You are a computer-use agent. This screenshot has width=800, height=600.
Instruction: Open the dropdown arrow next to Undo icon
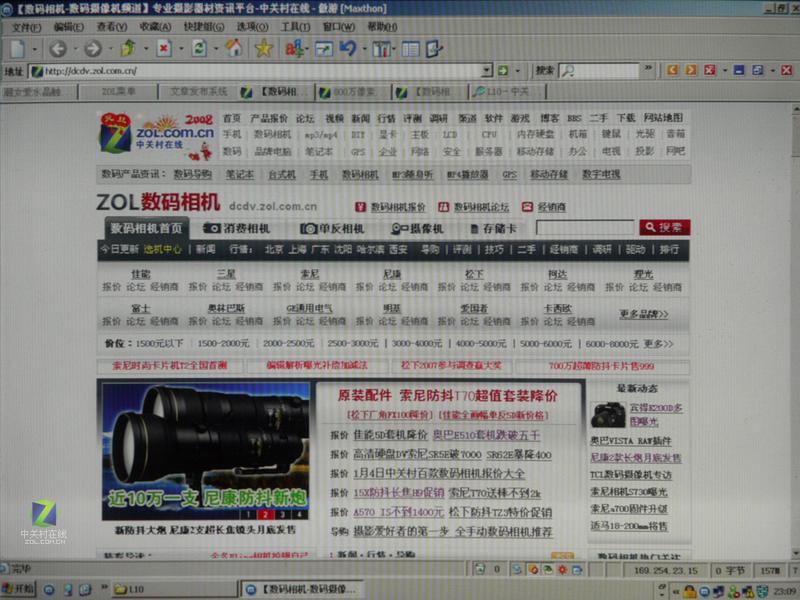pos(364,49)
